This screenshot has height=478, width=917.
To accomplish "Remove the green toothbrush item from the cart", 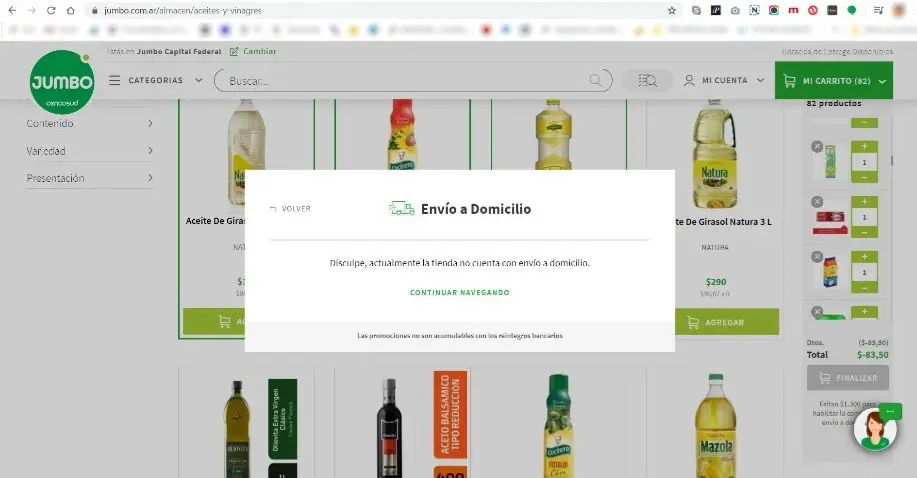I will pos(817,147).
